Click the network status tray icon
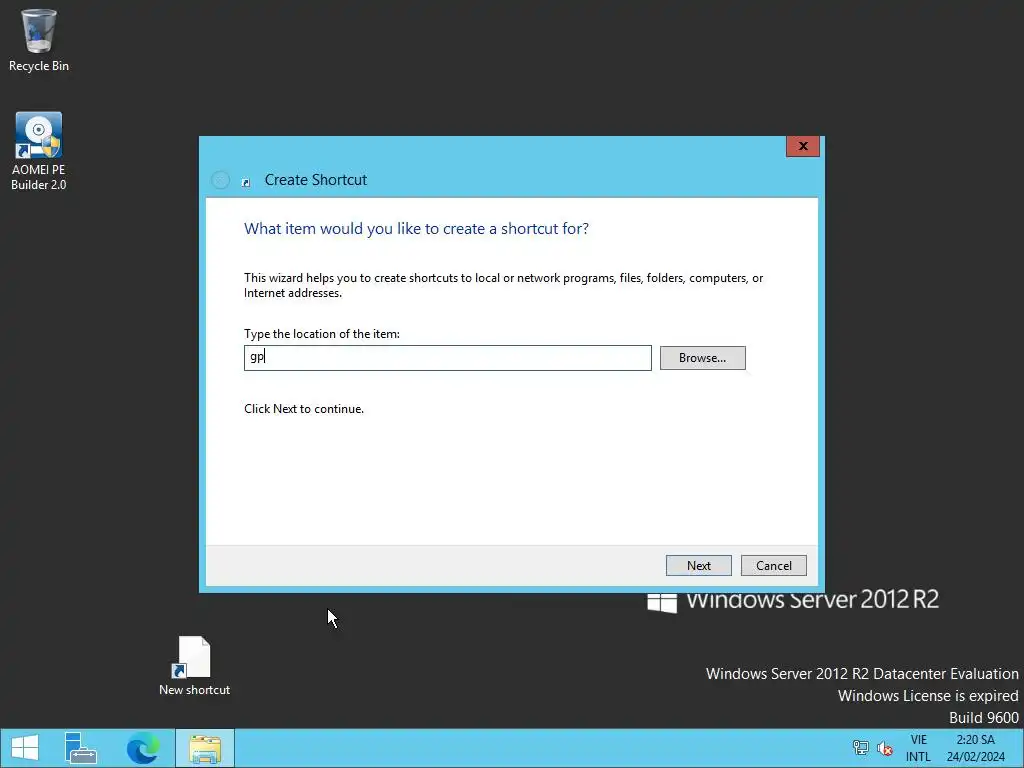The height and width of the screenshot is (768, 1024). coord(861,748)
